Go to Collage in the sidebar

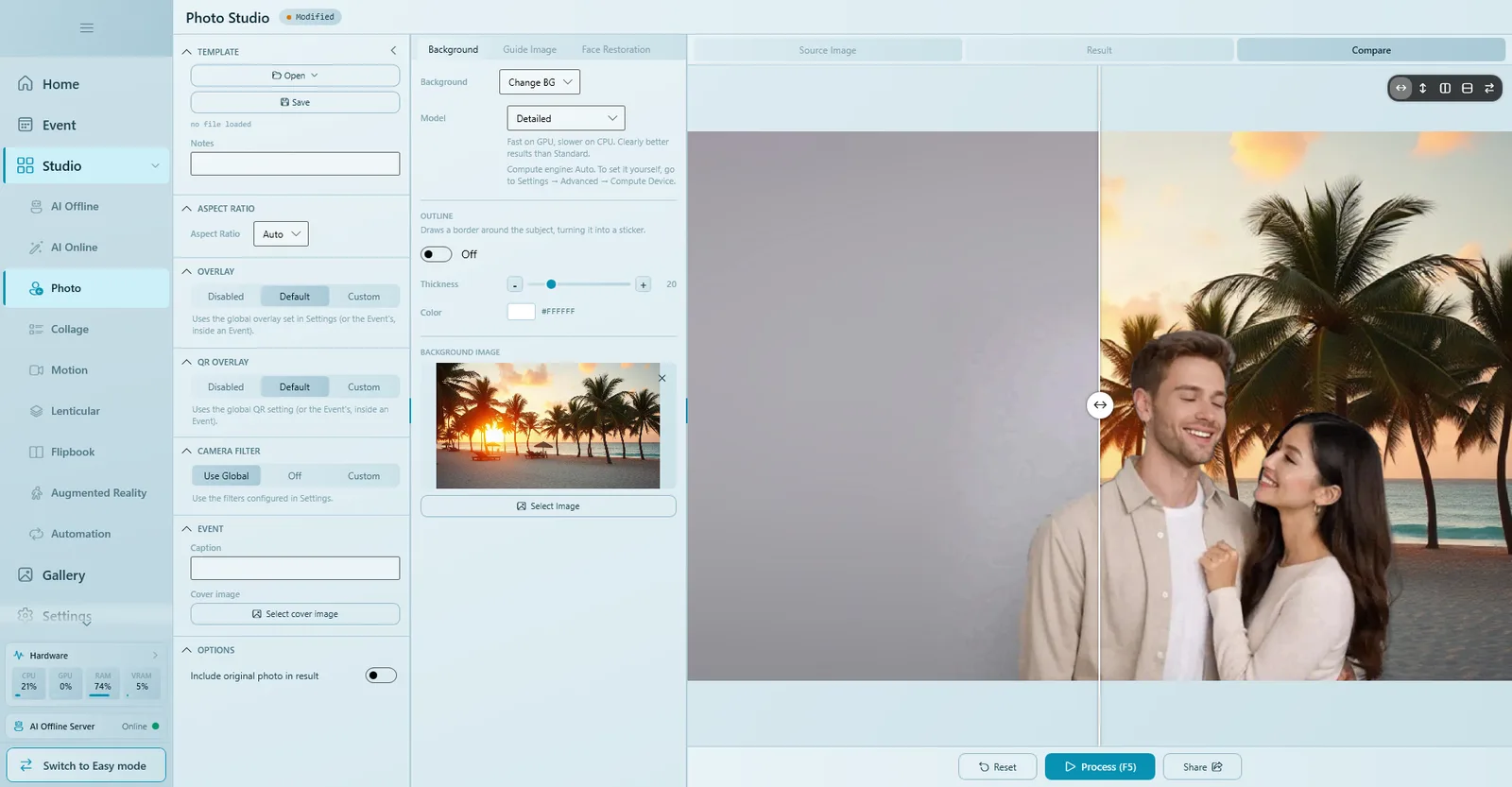coord(87,330)
